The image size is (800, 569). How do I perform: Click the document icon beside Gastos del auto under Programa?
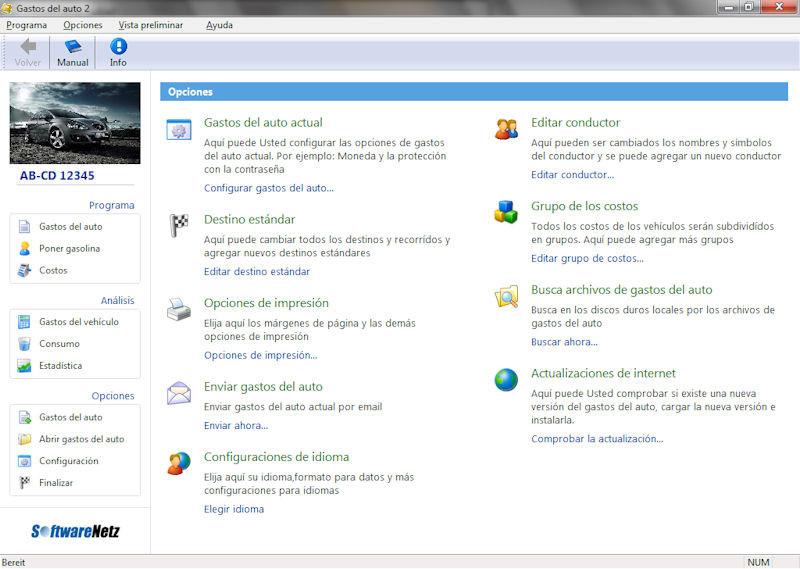24,227
